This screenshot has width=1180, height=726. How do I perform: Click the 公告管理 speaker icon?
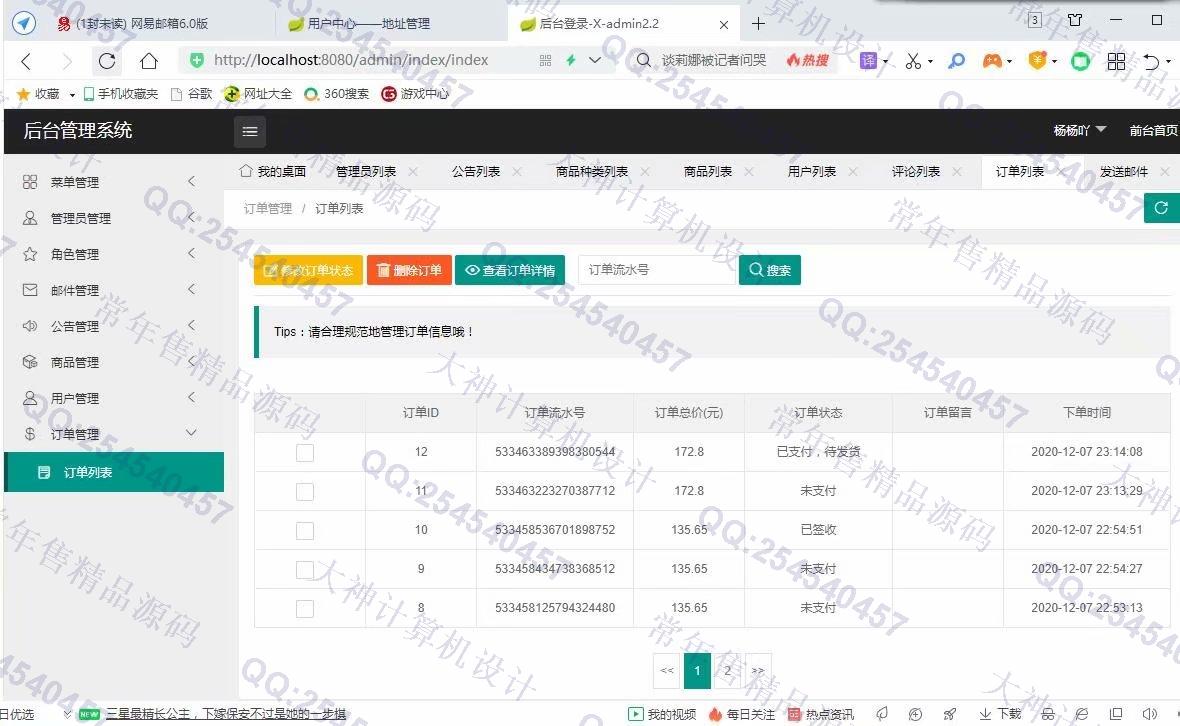tap(30, 326)
